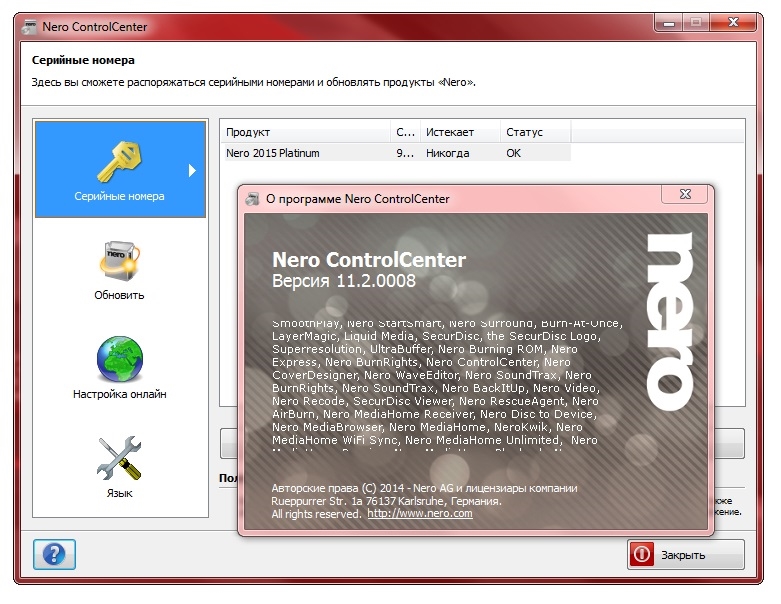Image resolution: width=781 pixels, height=604 pixels.
Task: Open the http://www.nero.com link
Action: (420, 513)
